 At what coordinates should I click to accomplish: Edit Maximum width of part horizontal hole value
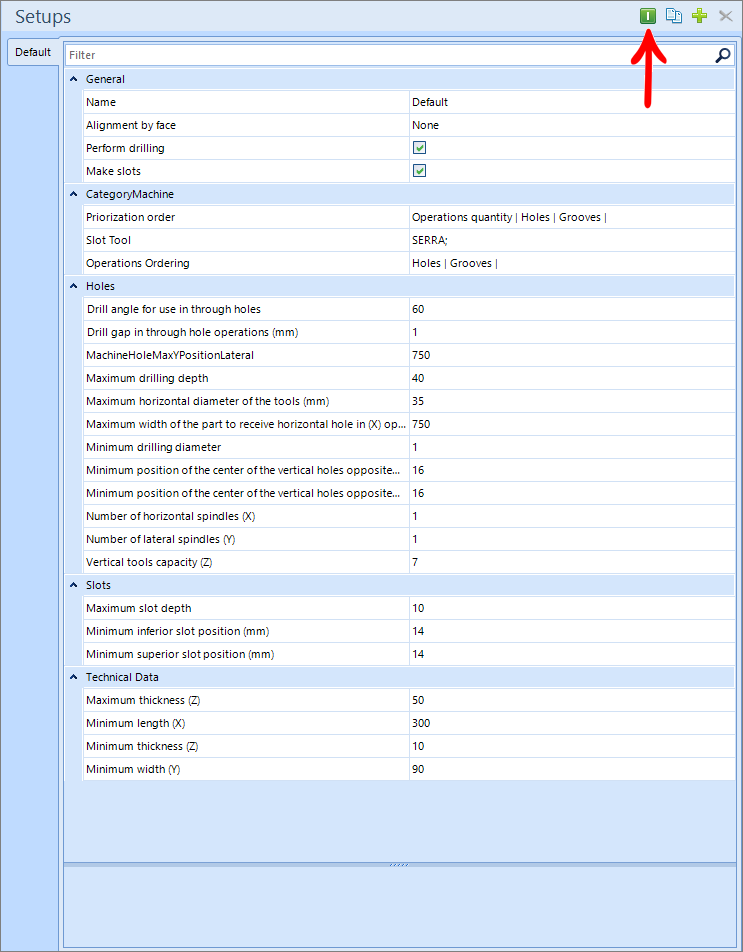click(572, 424)
